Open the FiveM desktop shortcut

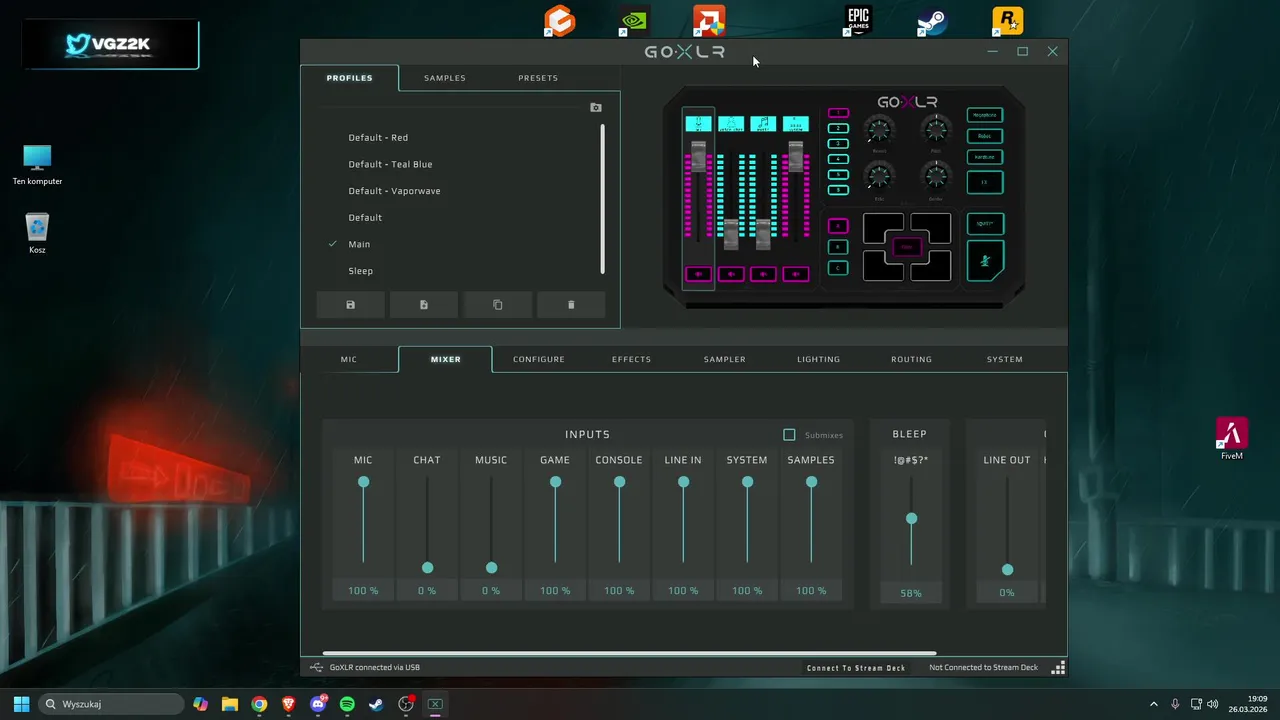pos(1232,438)
